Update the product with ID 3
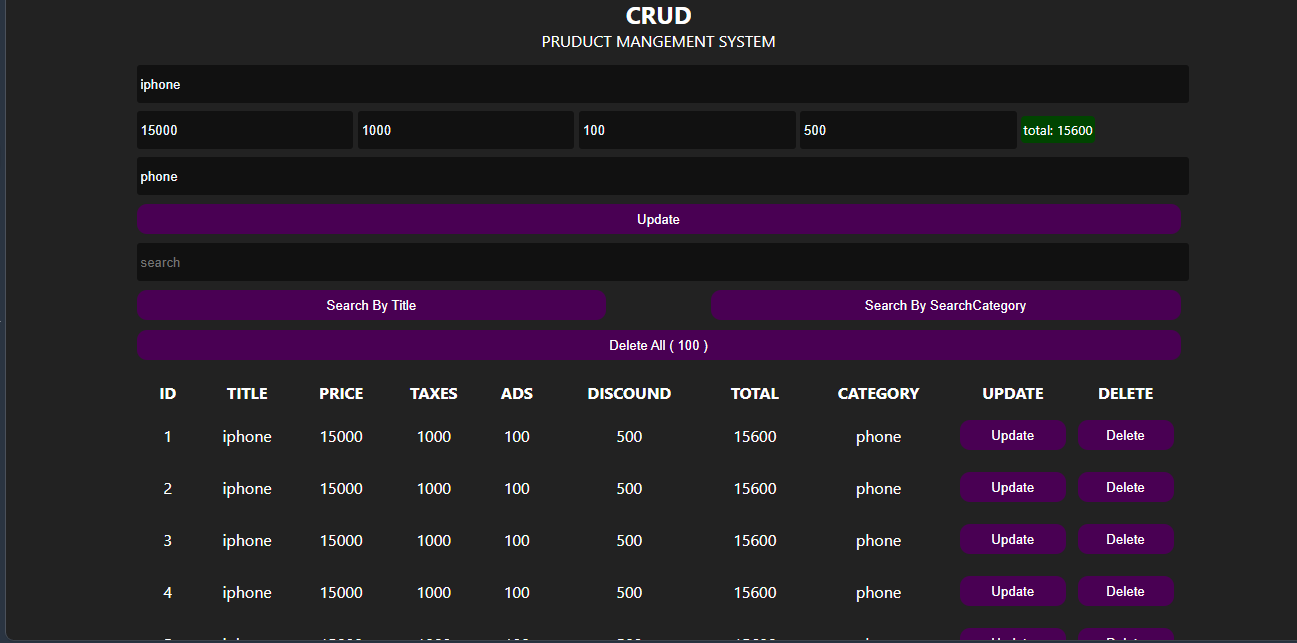 (x=1012, y=539)
